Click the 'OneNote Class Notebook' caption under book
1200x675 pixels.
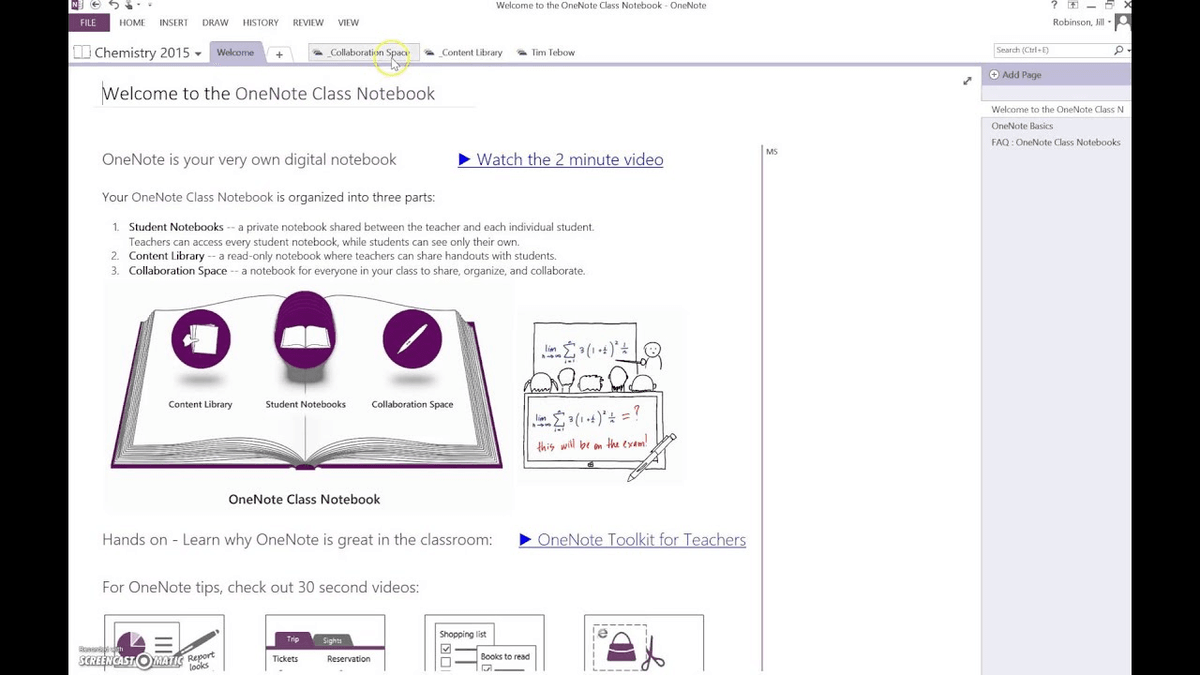[x=304, y=499]
